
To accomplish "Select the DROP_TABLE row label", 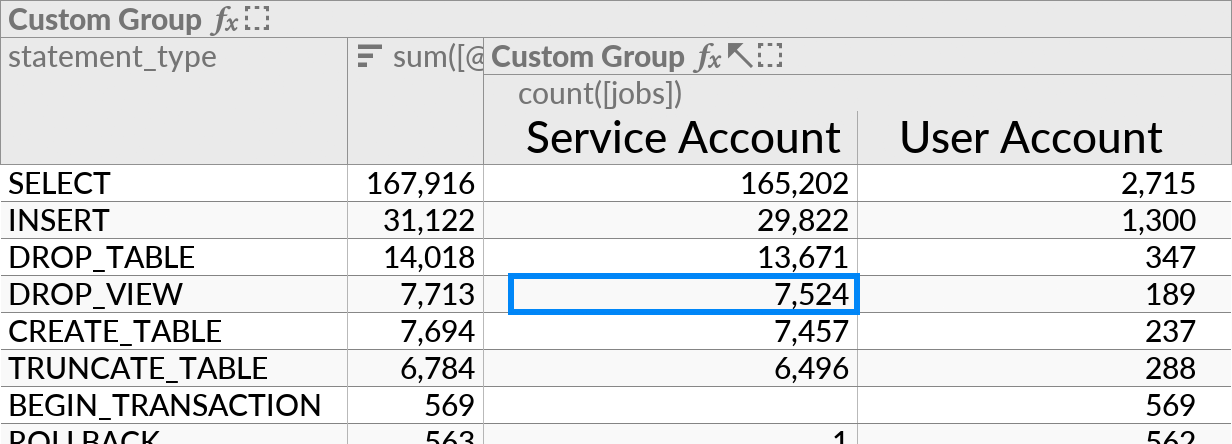I will coord(101,257).
